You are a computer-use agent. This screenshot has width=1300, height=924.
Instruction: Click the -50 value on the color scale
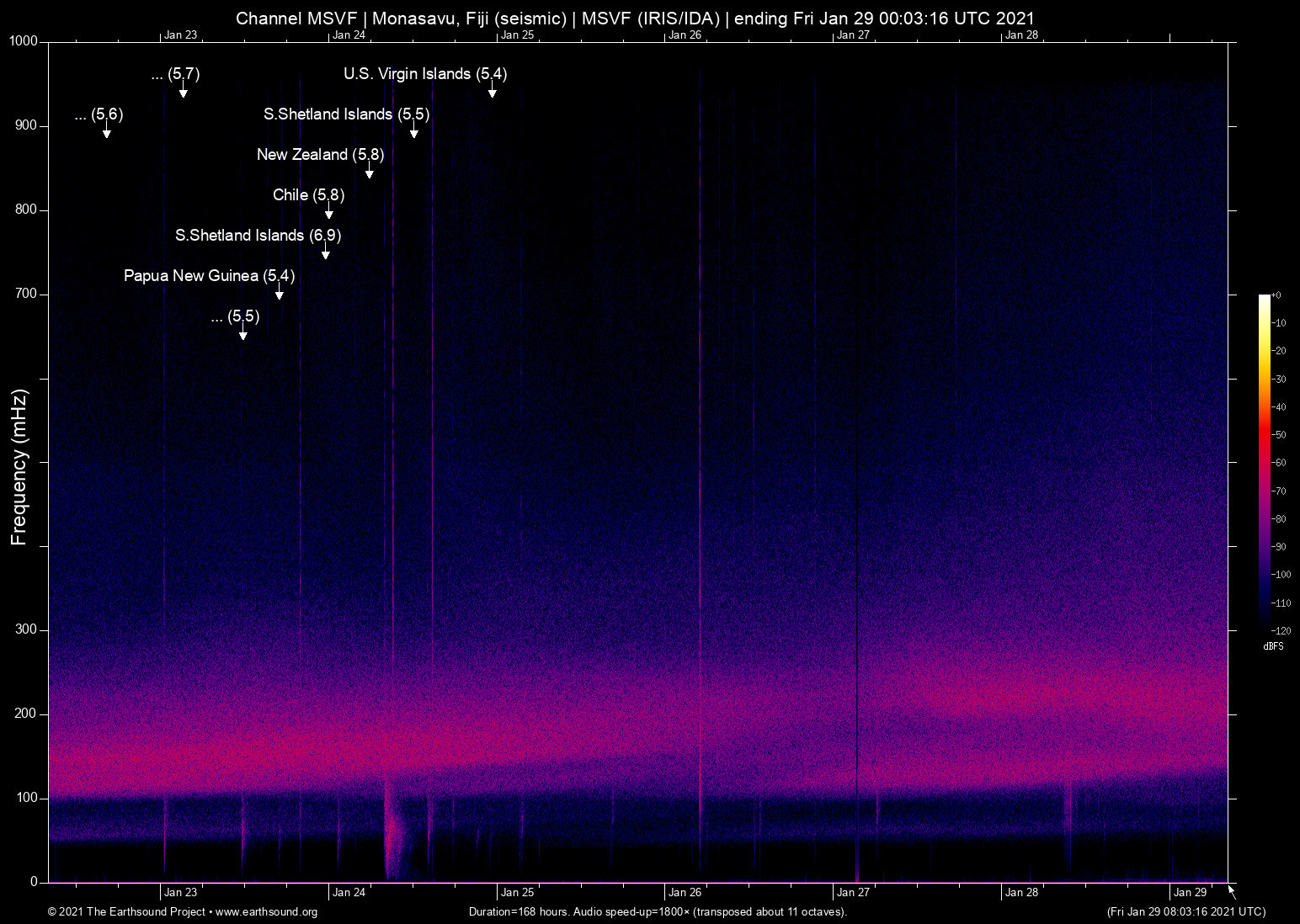(x=1278, y=435)
